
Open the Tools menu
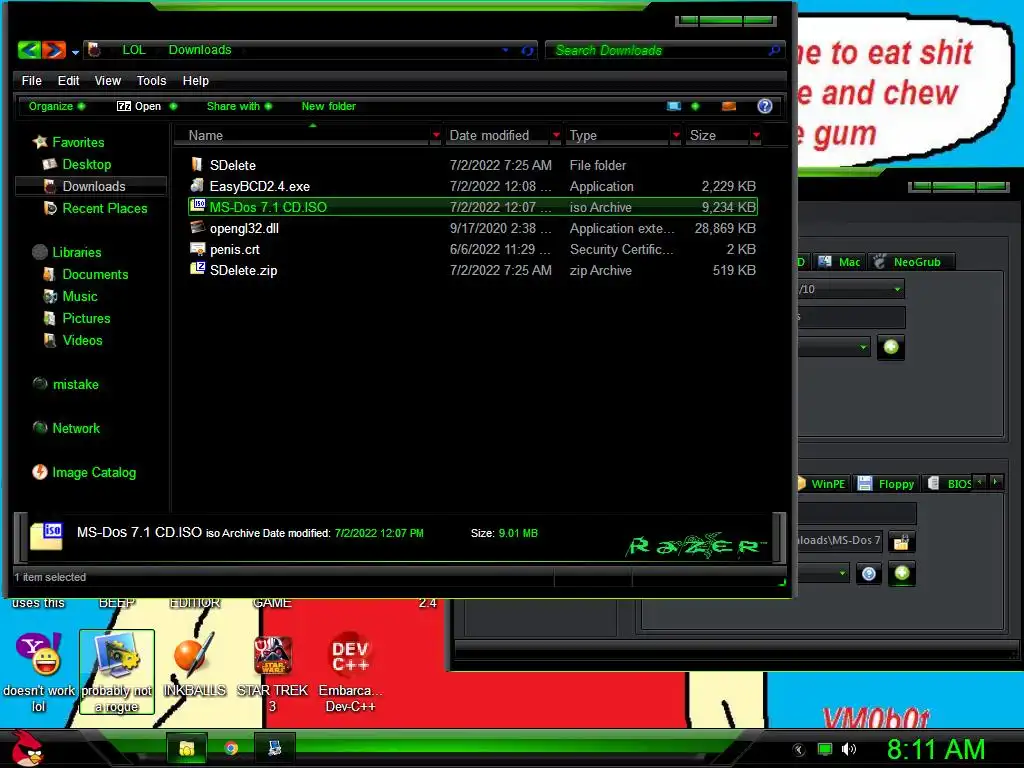[x=151, y=80]
